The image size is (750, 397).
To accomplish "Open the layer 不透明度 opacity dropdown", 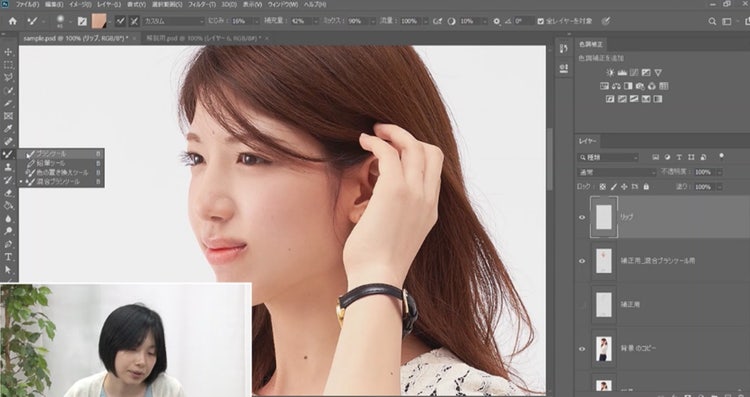I will 719,172.
